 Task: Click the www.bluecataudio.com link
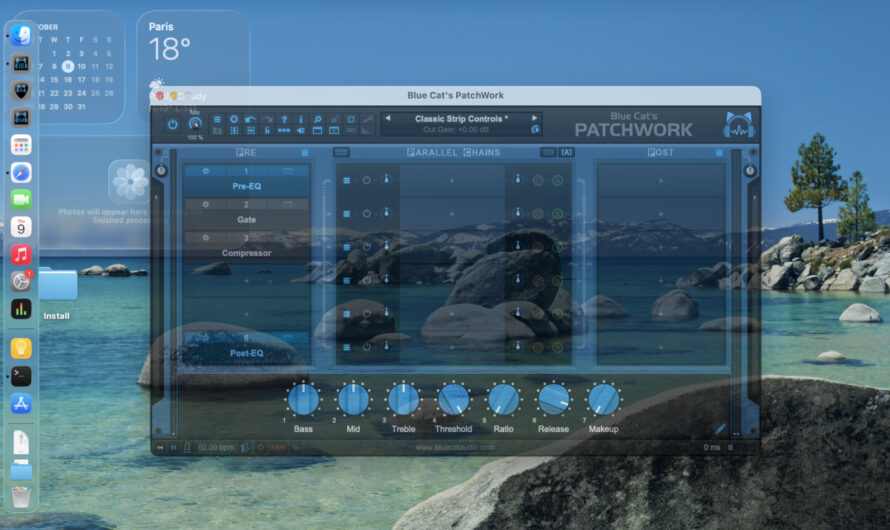455,447
